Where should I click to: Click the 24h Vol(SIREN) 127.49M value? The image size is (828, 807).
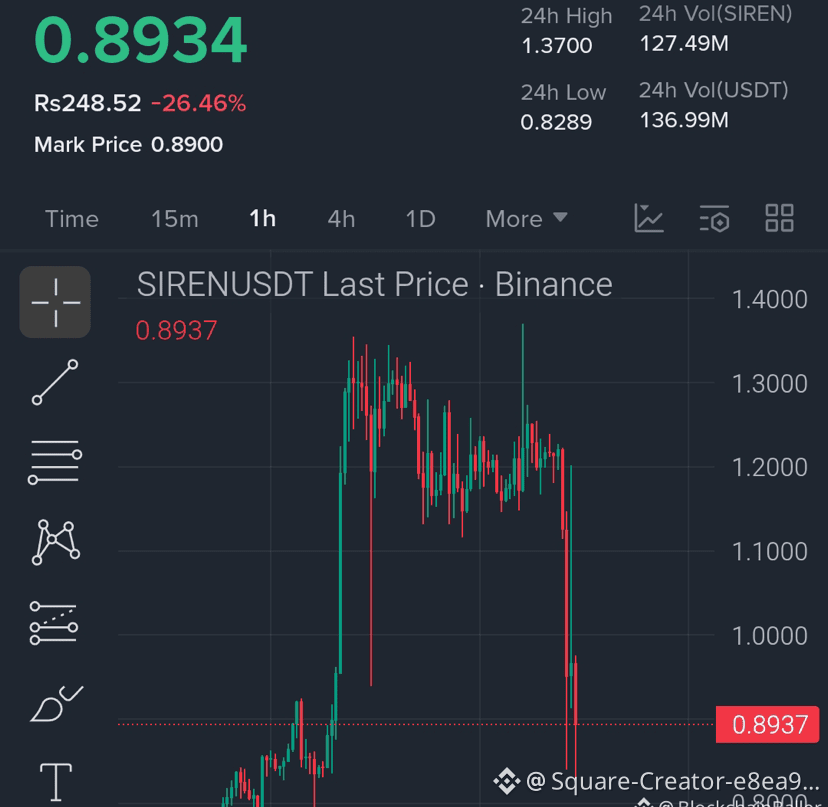pyautogui.click(x=684, y=44)
